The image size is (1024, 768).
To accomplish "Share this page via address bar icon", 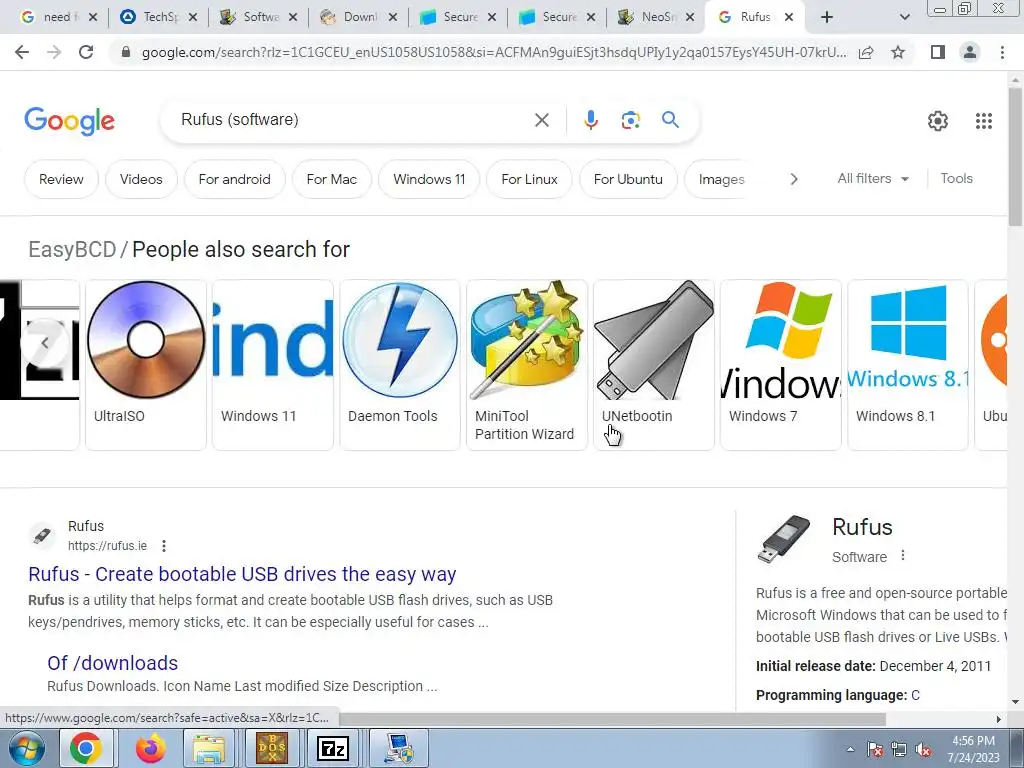I will pos(866,52).
